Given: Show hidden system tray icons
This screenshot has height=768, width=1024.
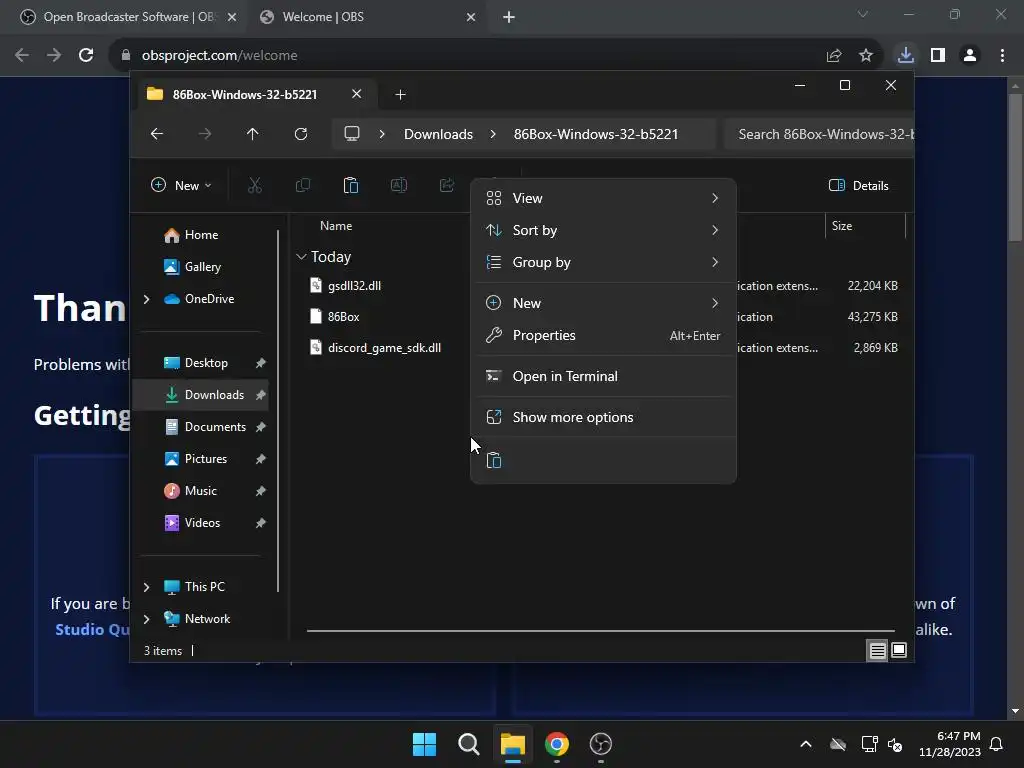Looking at the screenshot, I should coord(806,744).
